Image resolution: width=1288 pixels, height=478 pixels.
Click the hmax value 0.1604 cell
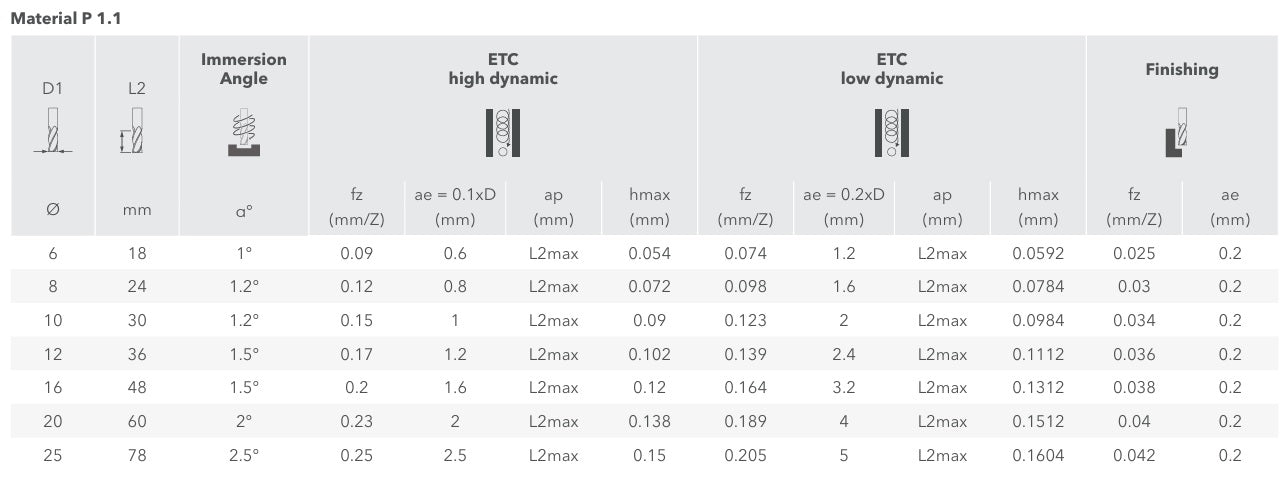[1038, 455]
